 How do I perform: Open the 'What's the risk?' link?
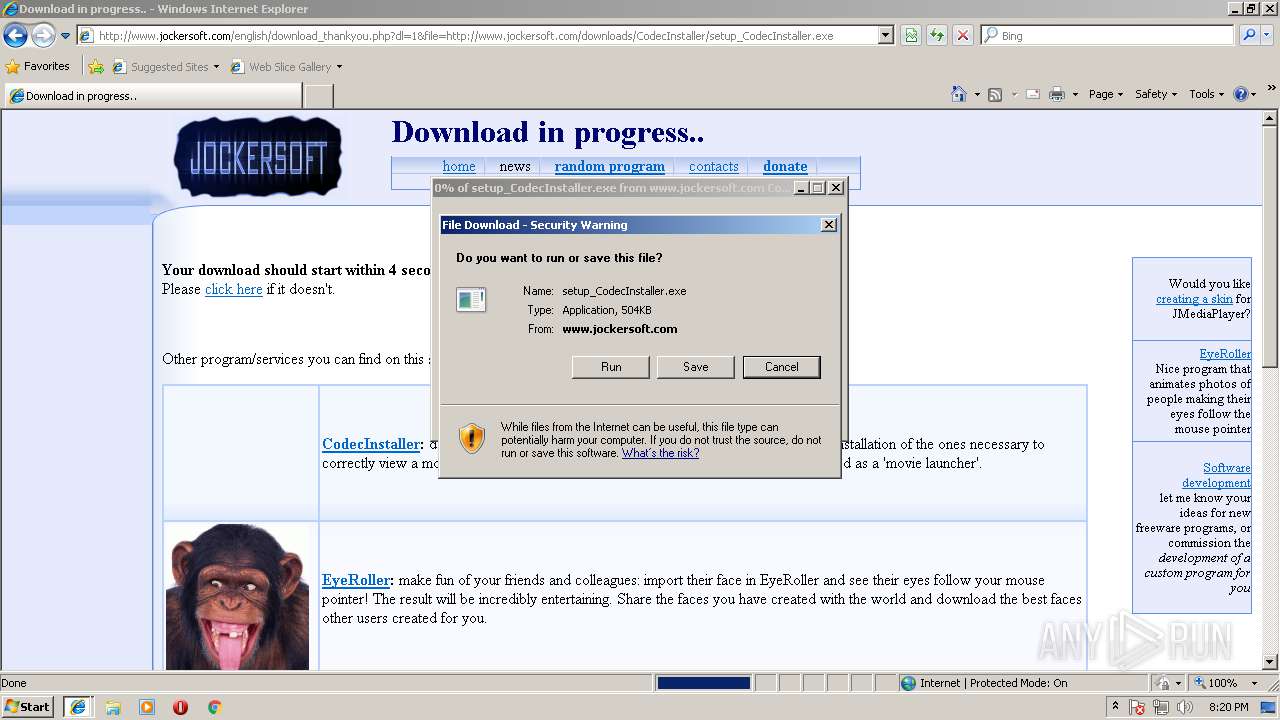(661, 453)
